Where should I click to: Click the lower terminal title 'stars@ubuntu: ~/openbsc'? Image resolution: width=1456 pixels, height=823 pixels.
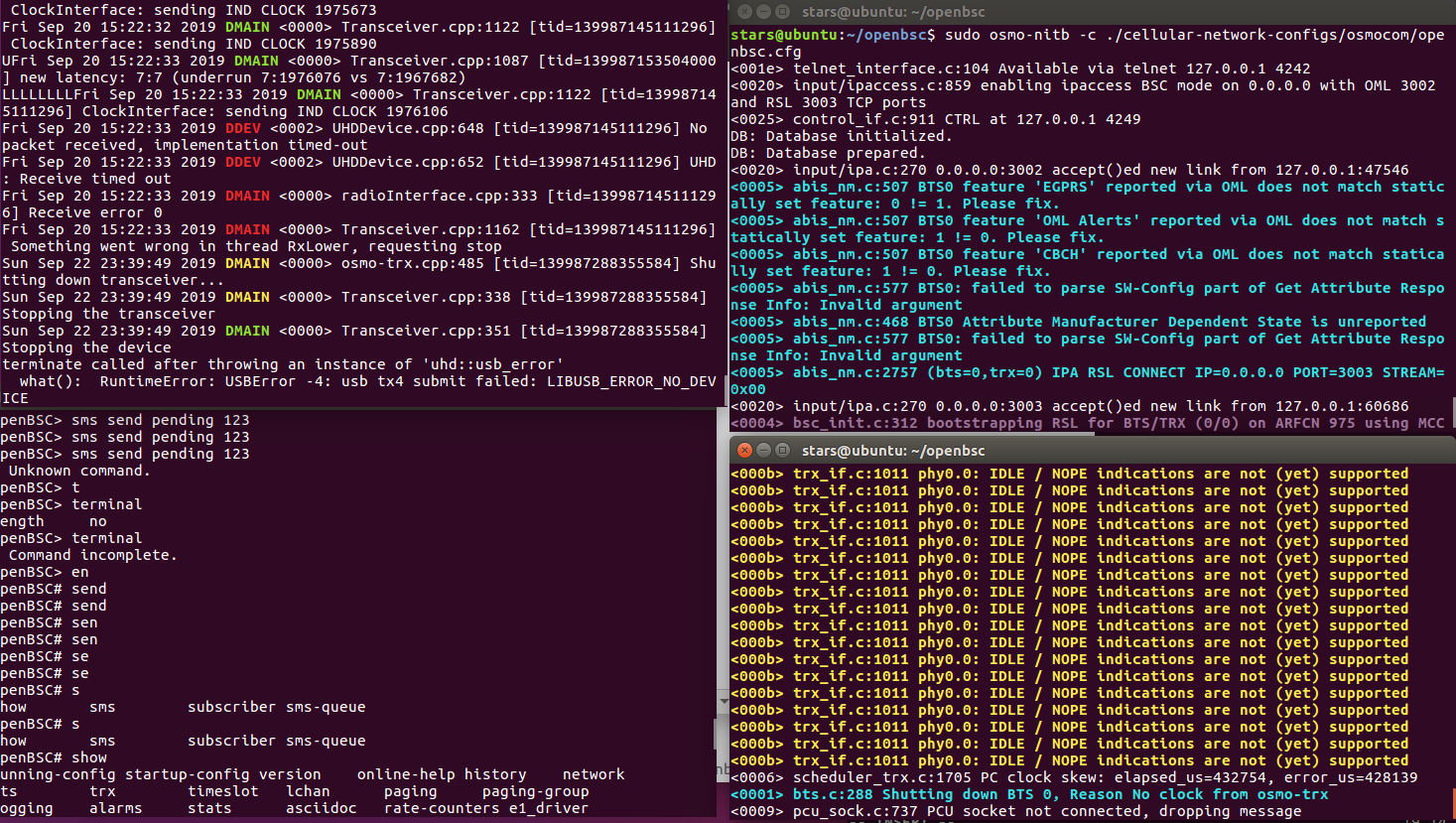click(x=893, y=451)
